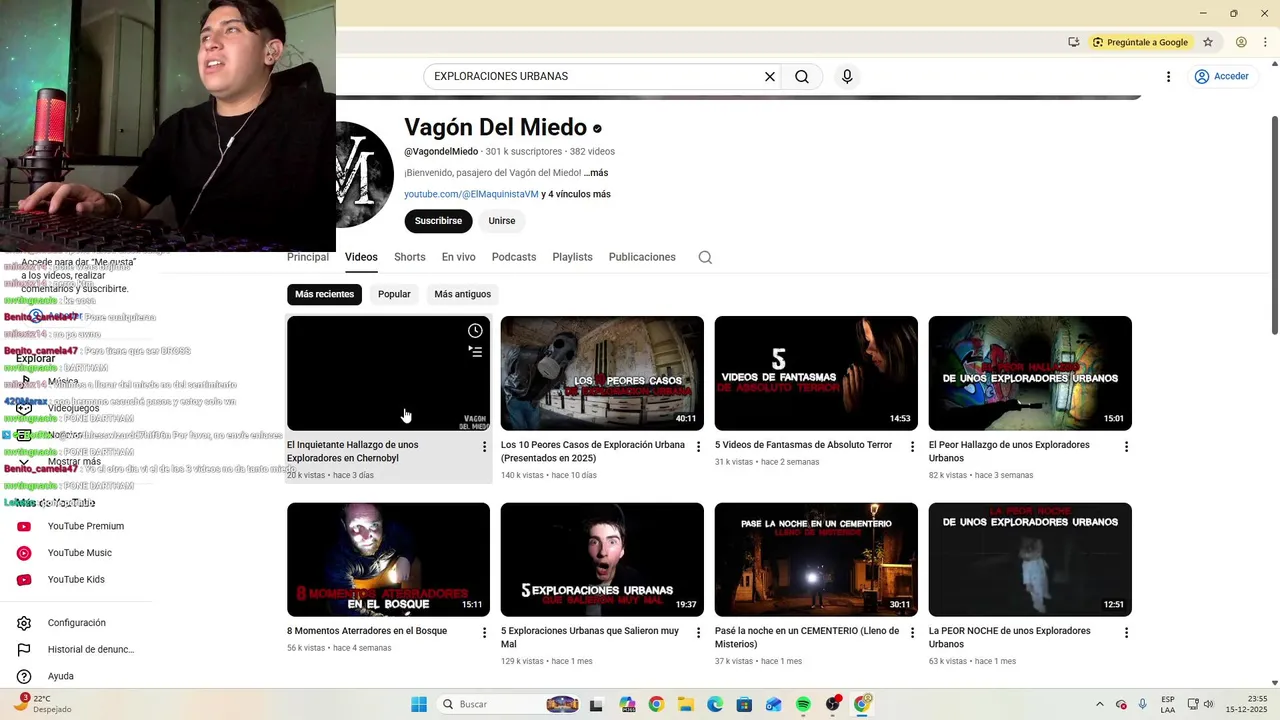Search within the channel using the magnifier icon
Screen dimensions: 1280x720
click(705, 257)
